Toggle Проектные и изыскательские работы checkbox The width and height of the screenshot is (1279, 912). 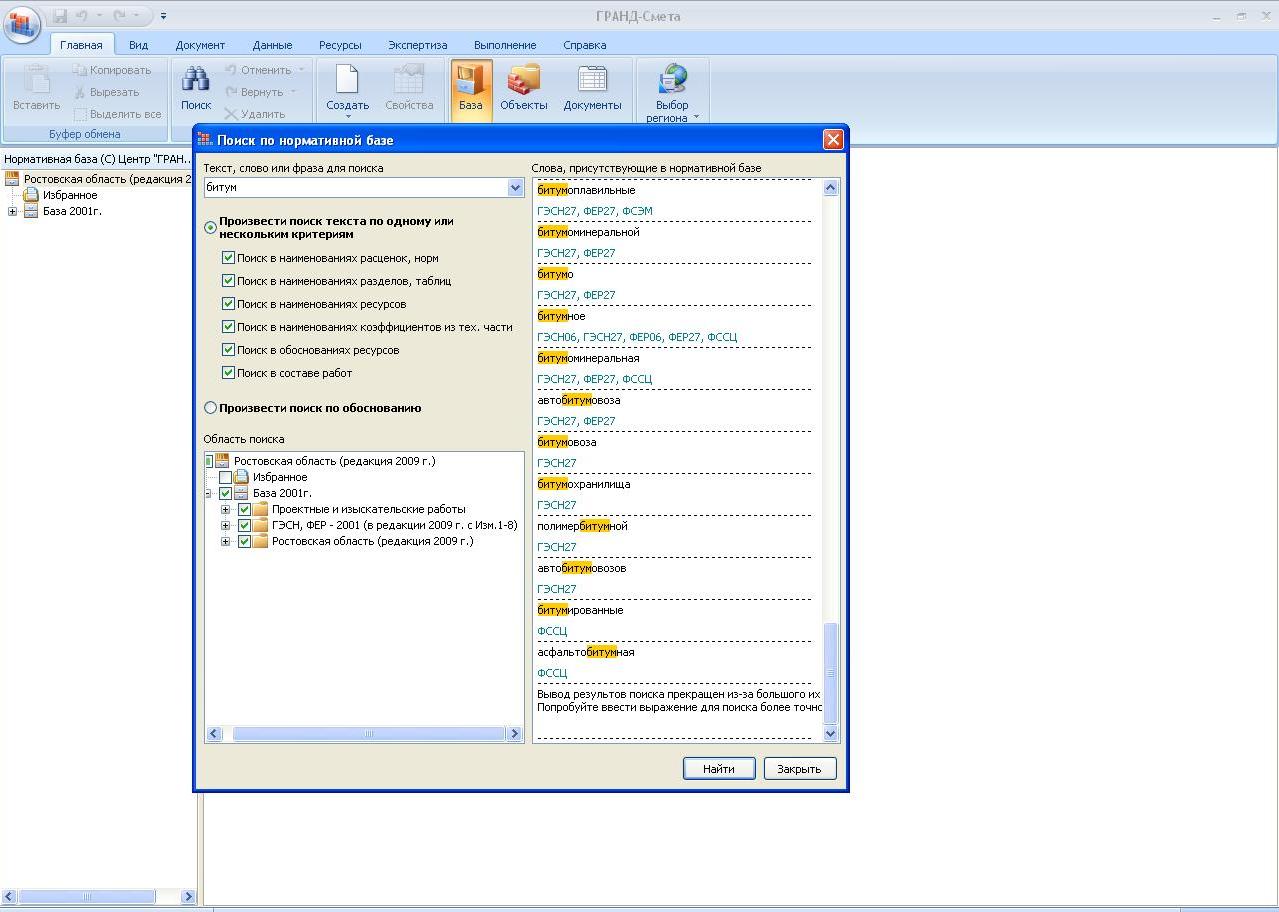[244, 509]
